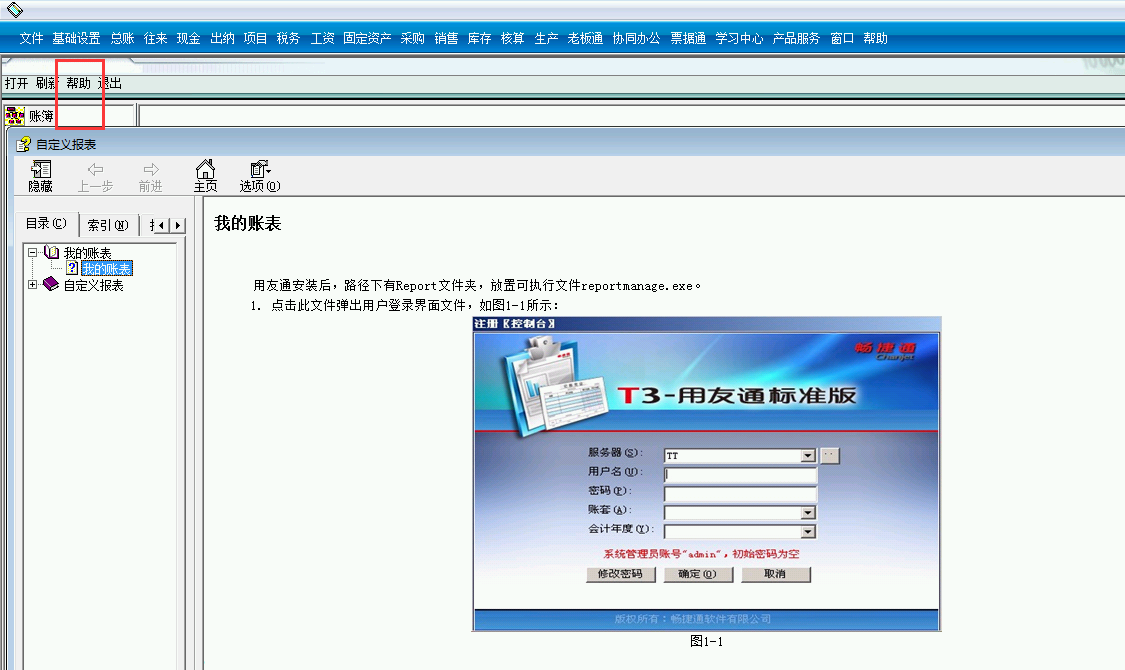Click the blank field beside 账簿
The width and height of the screenshot is (1125, 670).
click(631, 115)
